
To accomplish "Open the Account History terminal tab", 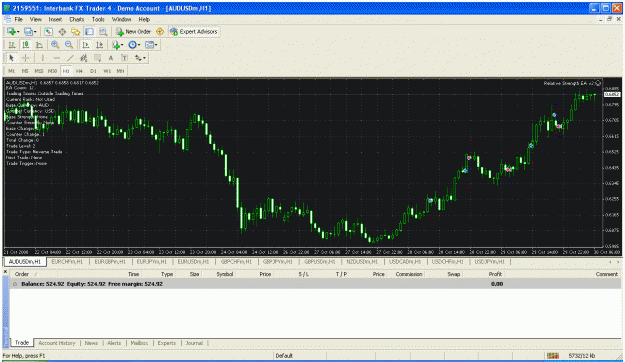I will coord(57,343).
